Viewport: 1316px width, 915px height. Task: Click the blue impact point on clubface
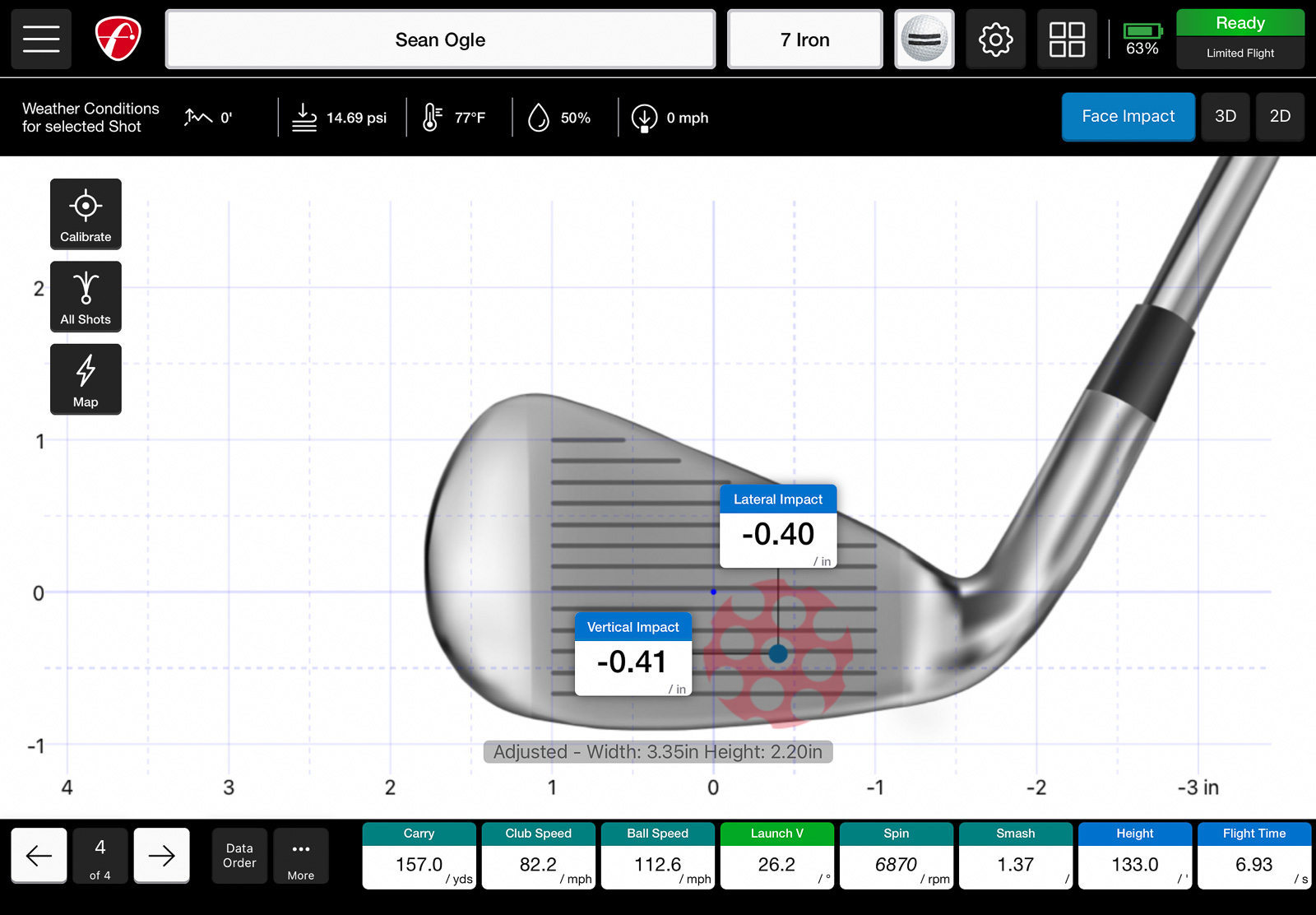tap(778, 654)
